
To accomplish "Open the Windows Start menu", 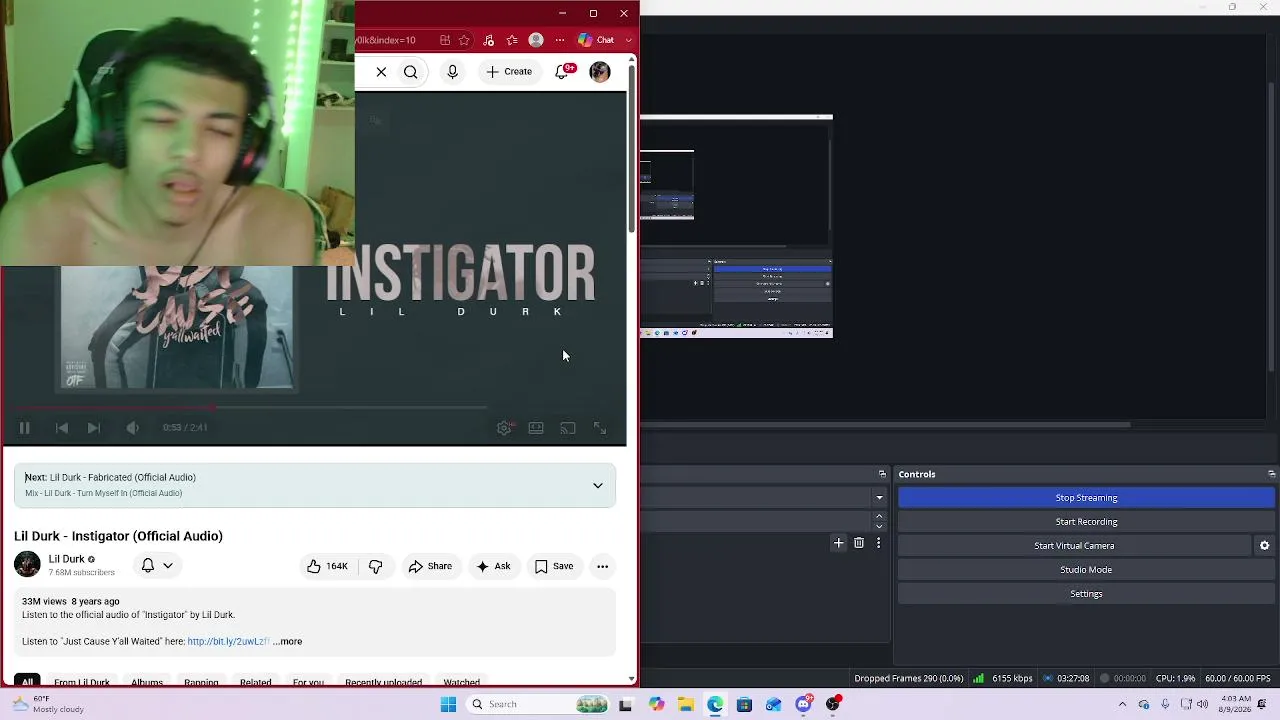I will coord(448,704).
